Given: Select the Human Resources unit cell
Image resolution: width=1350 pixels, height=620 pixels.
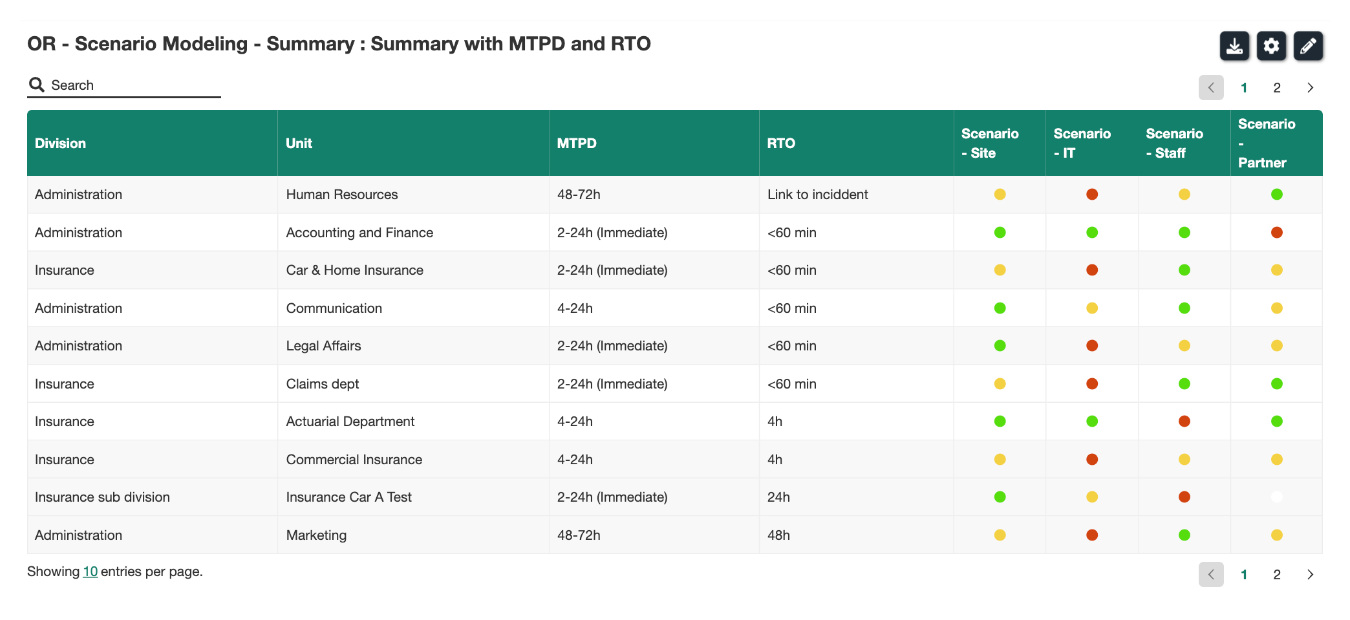Looking at the screenshot, I should click(x=413, y=194).
